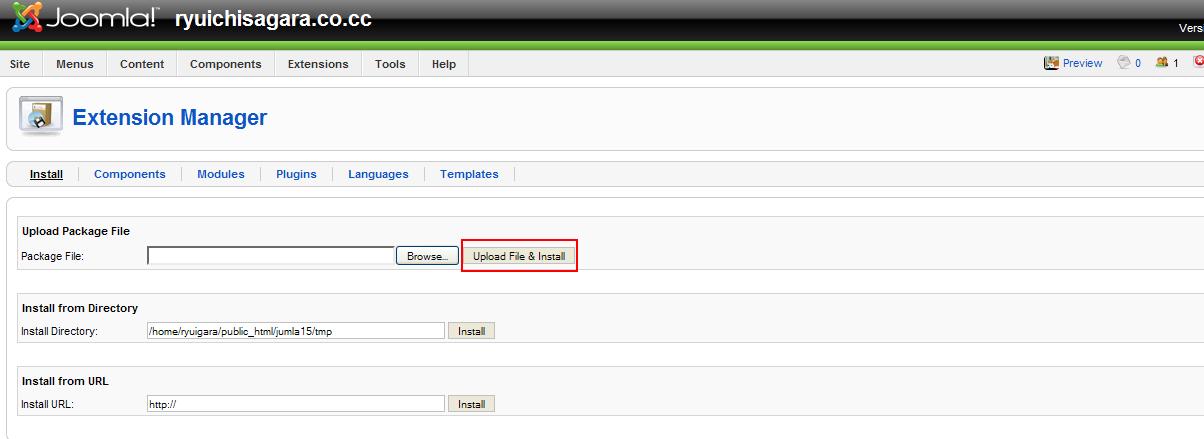Click the logged-in users icon
This screenshot has height=439, width=1204.
(1162, 63)
